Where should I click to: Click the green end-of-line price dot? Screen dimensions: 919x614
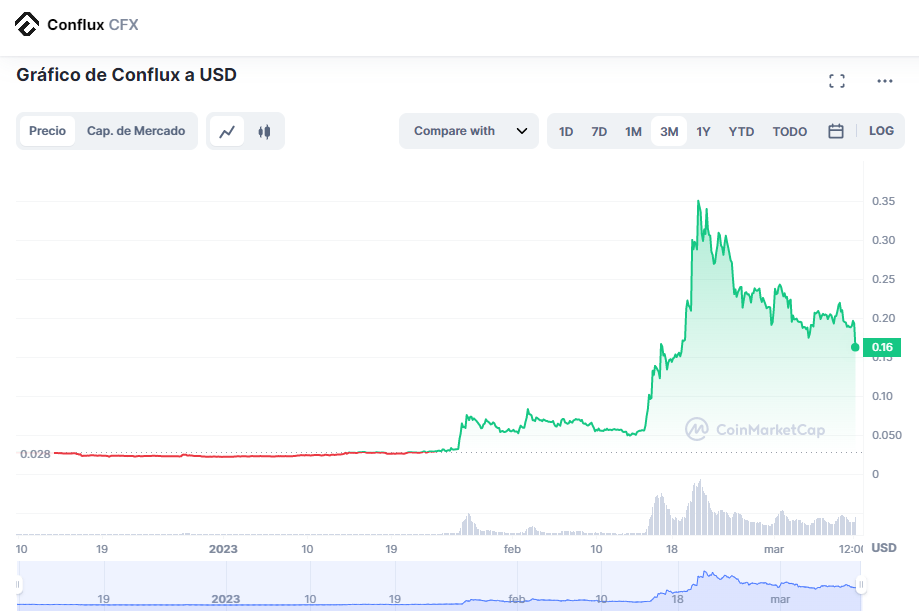tap(855, 347)
